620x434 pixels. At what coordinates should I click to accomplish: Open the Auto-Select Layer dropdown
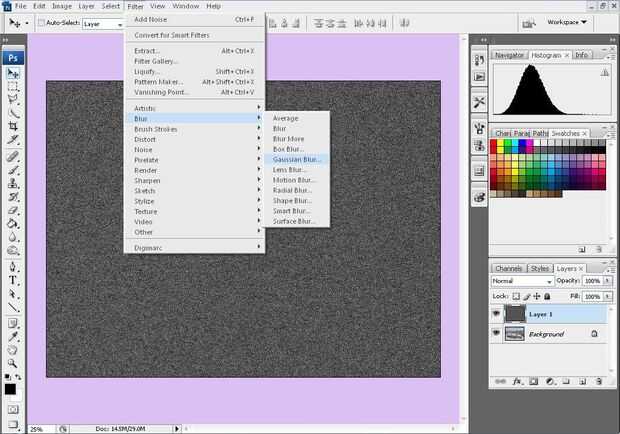(103, 24)
